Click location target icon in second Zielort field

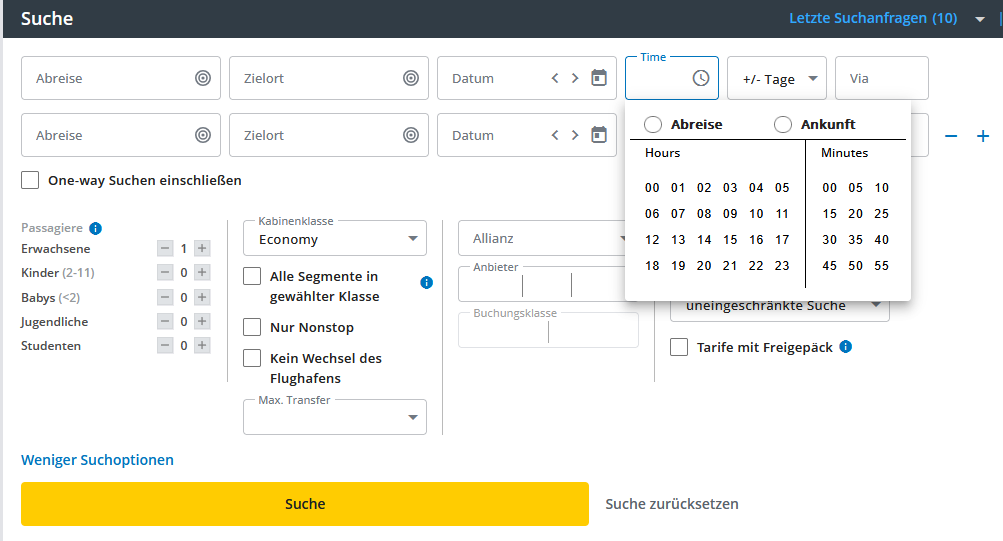pos(411,135)
